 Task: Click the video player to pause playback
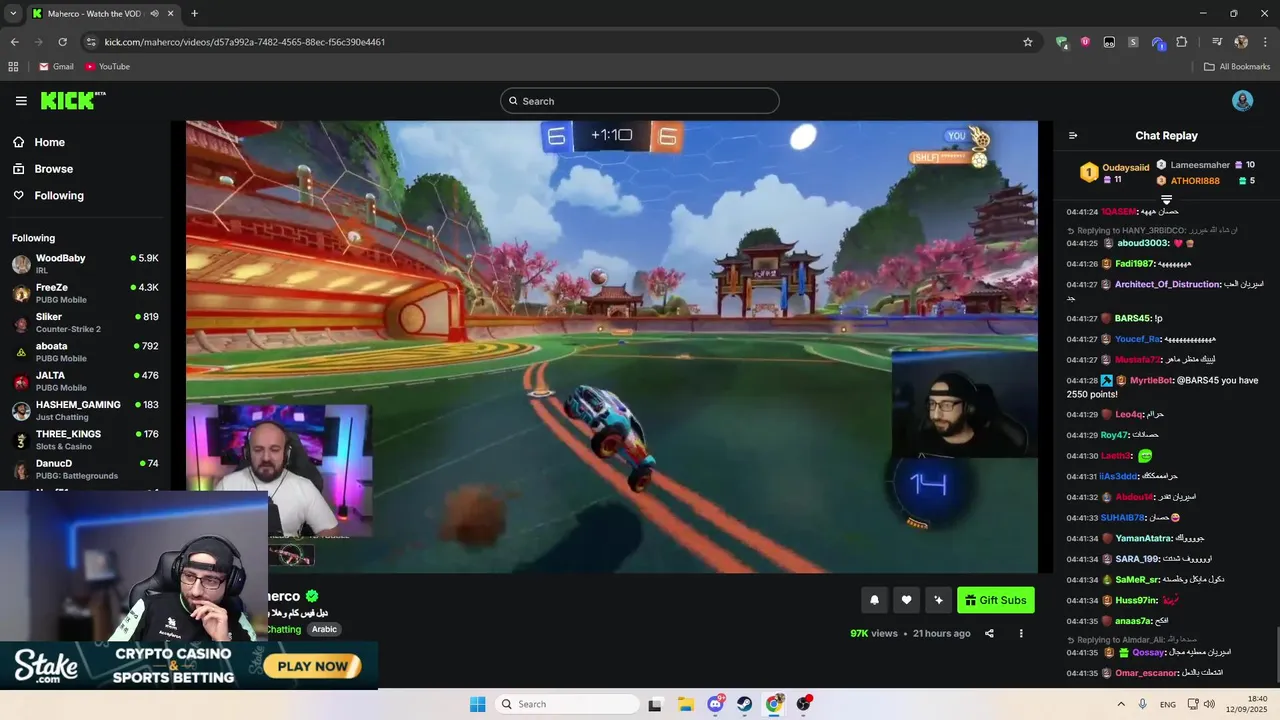pos(611,346)
